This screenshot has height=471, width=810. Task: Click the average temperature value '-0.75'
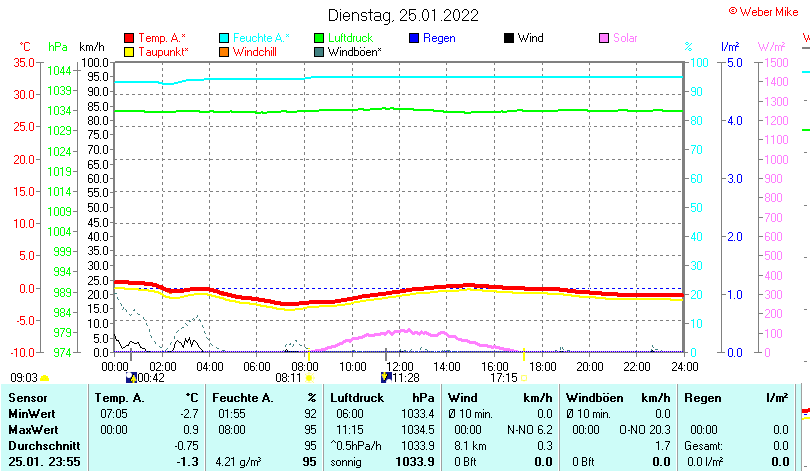[186, 446]
